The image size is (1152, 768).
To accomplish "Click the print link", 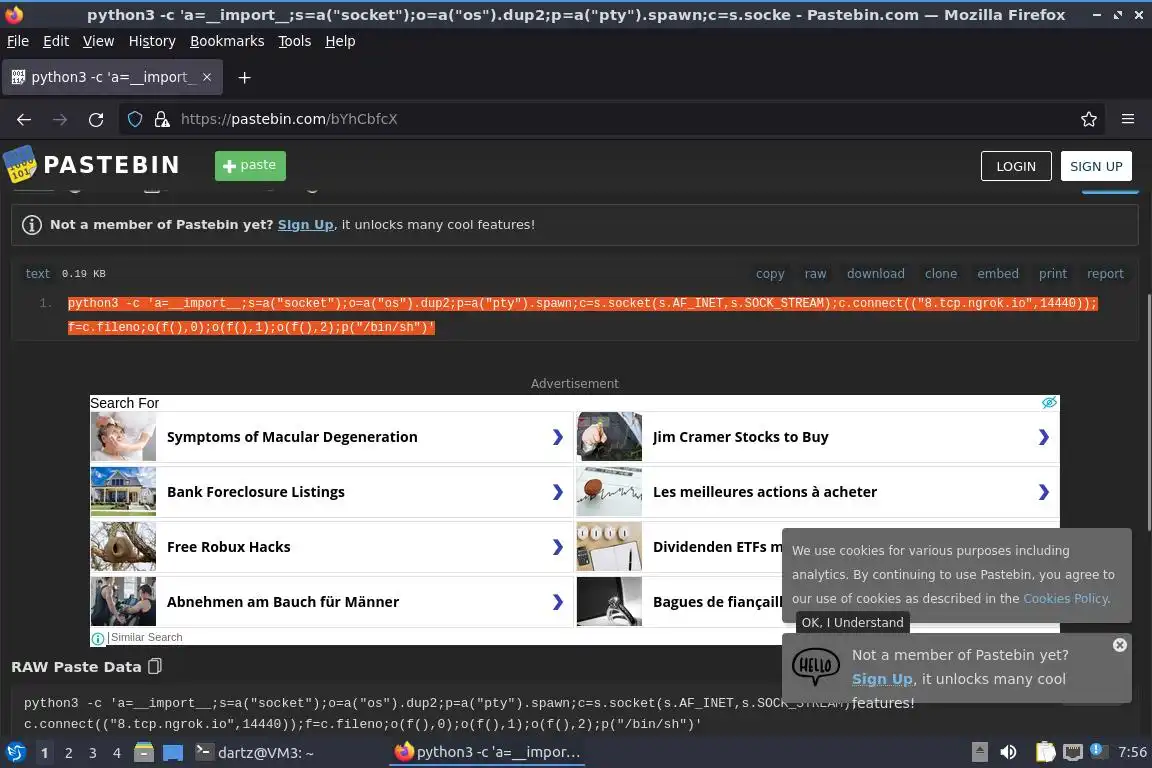I will (x=1053, y=273).
